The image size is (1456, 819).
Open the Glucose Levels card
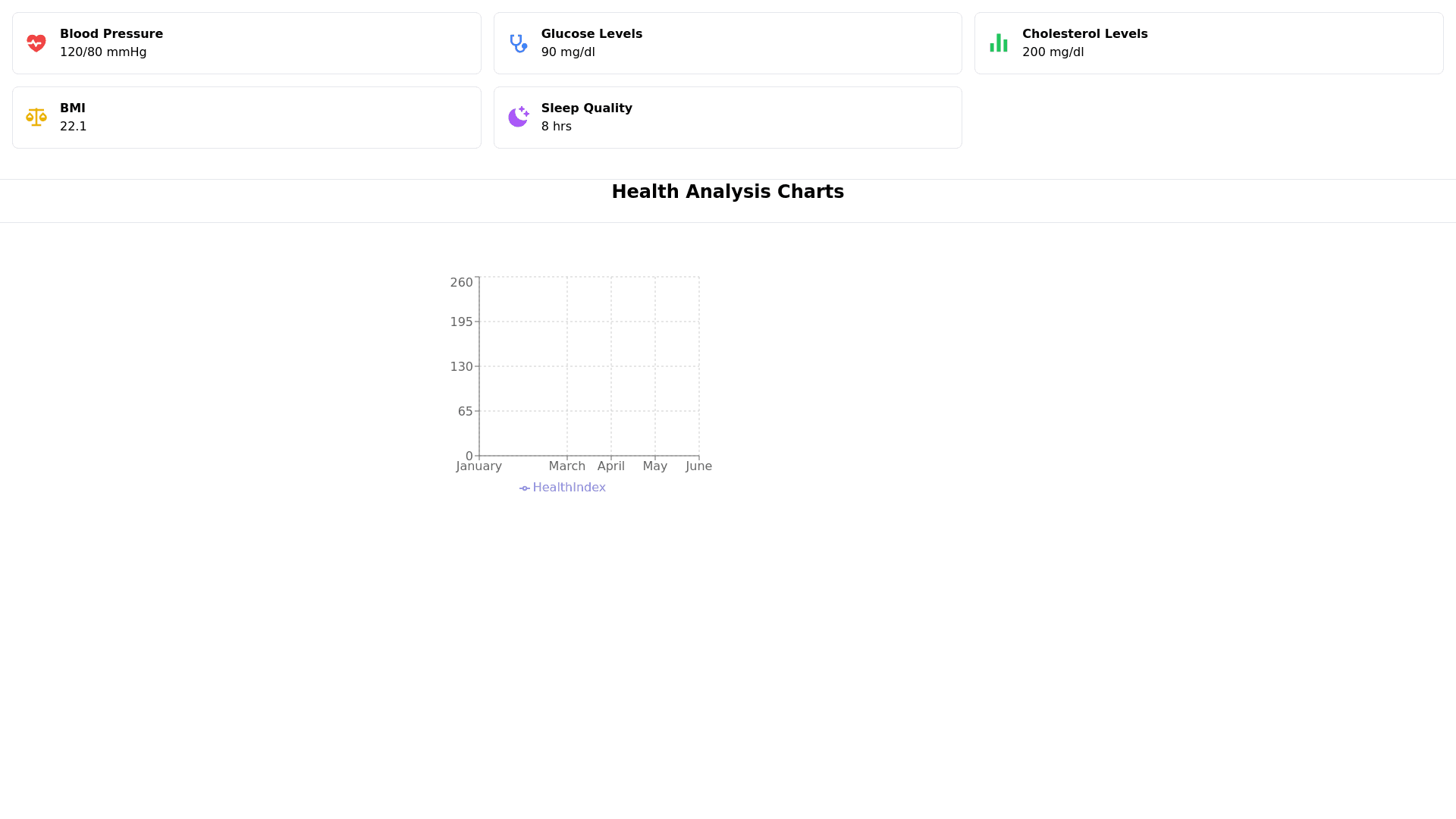(727, 43)
